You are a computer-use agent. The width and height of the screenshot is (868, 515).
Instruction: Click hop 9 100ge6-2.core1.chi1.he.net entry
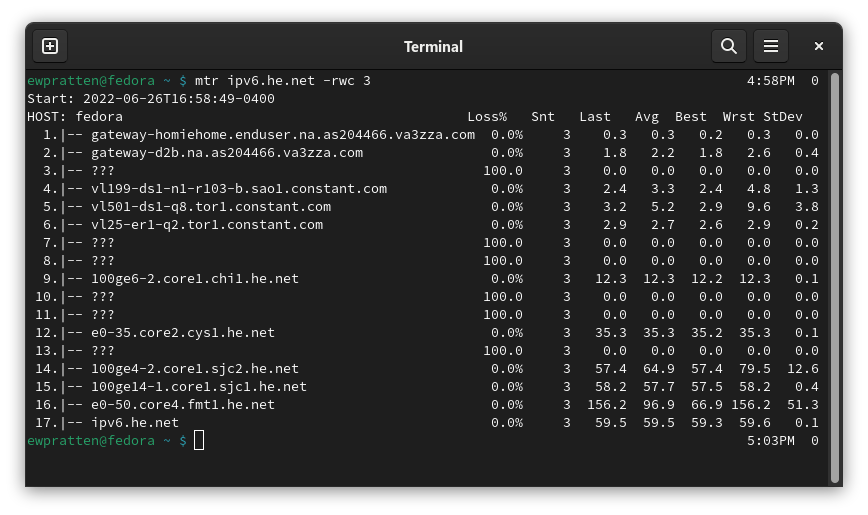click(195, 279)
